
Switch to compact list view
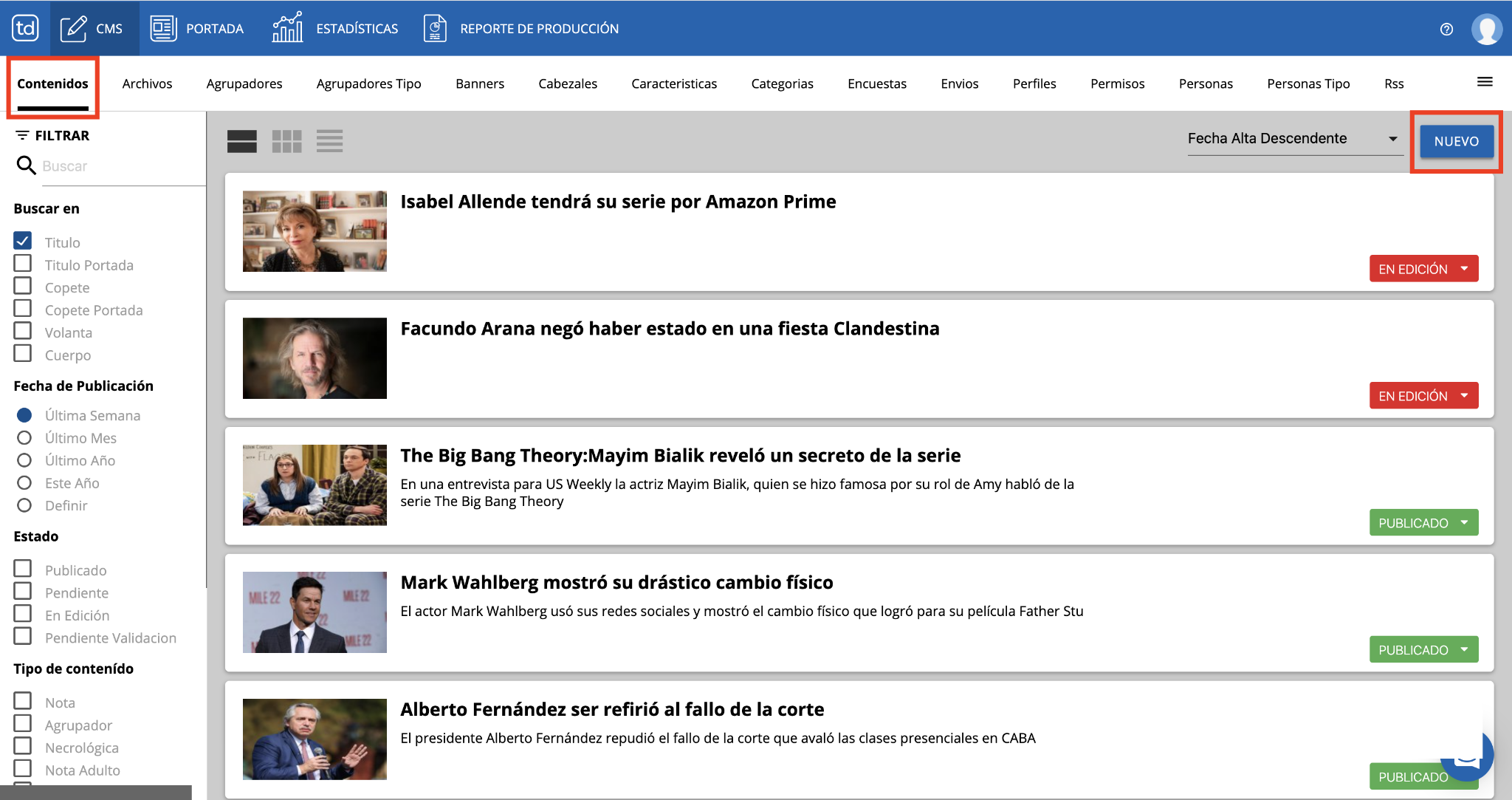329,140
